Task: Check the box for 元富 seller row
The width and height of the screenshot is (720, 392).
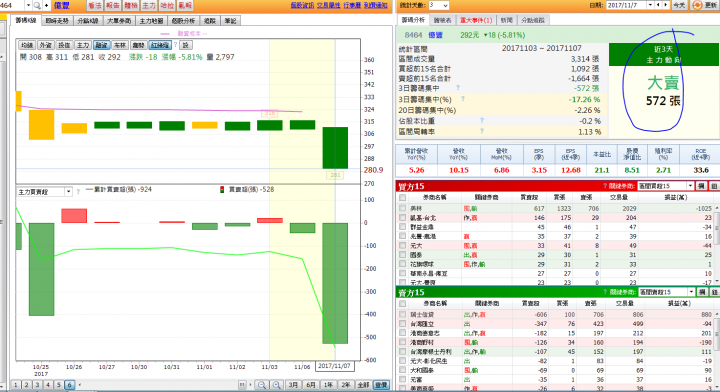Action: click(403, 380)
